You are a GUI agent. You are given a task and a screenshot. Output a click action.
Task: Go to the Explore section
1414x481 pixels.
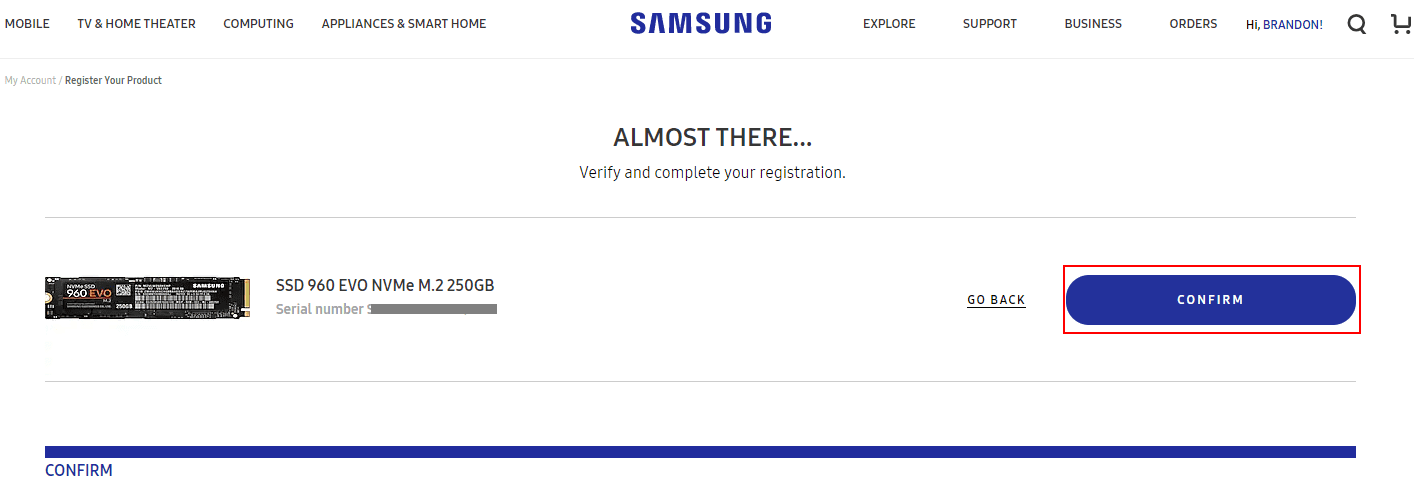click(x=889, y=24)
